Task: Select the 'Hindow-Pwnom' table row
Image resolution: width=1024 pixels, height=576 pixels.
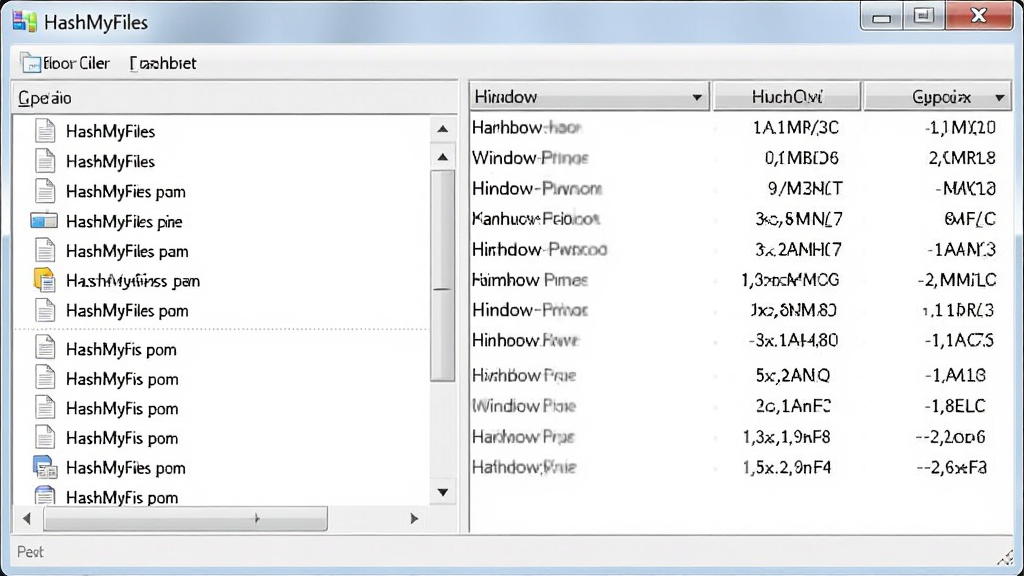Action: coord(741,189)
